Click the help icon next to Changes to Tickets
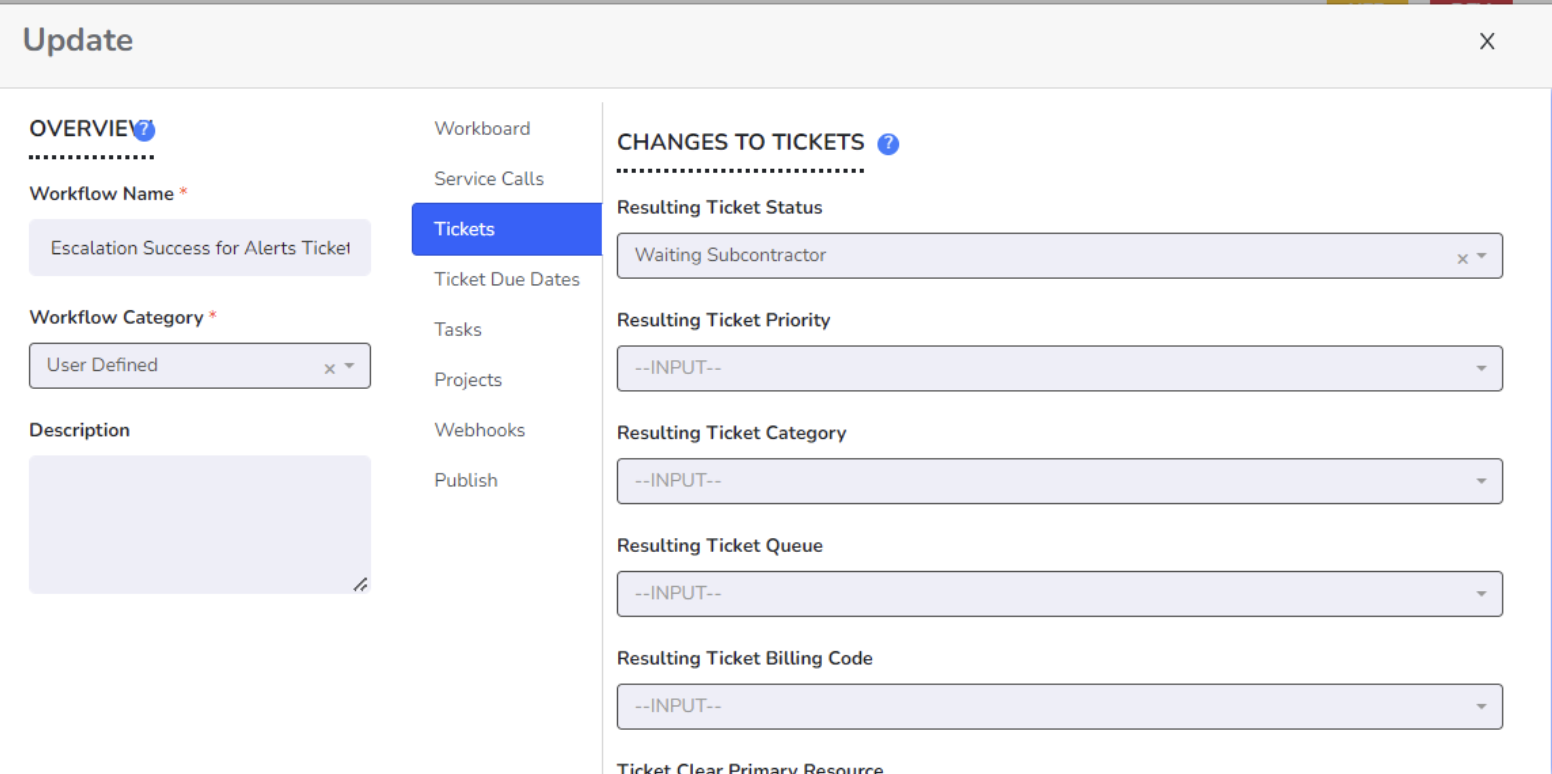The width and height of the screenshot is (1552, 774). 888,144
